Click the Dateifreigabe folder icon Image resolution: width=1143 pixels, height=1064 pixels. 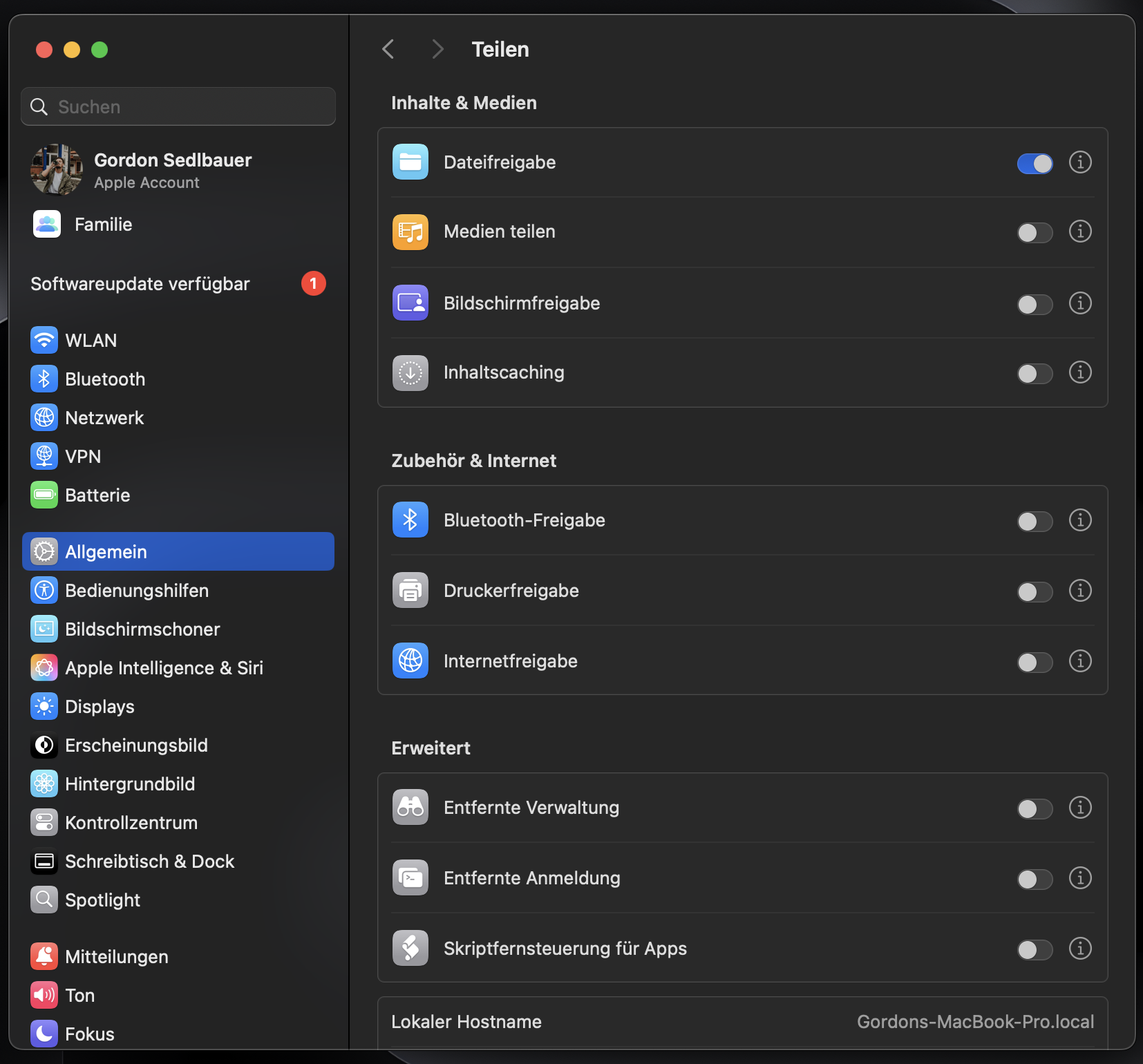pyautogui.click(x=410, y=162)
